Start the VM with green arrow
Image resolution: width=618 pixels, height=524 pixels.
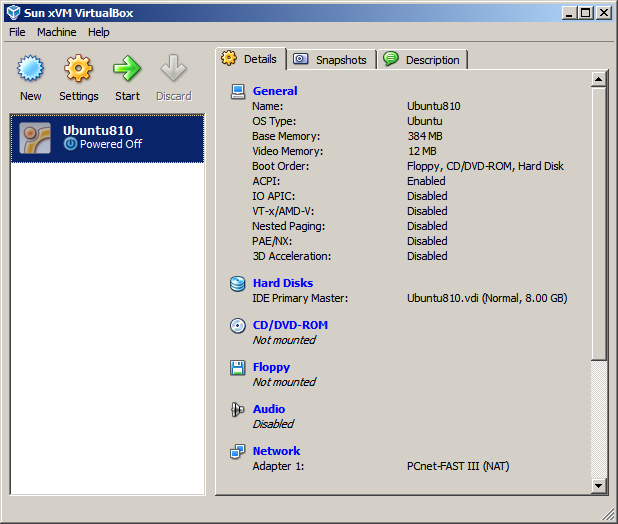tap(127, 68)
